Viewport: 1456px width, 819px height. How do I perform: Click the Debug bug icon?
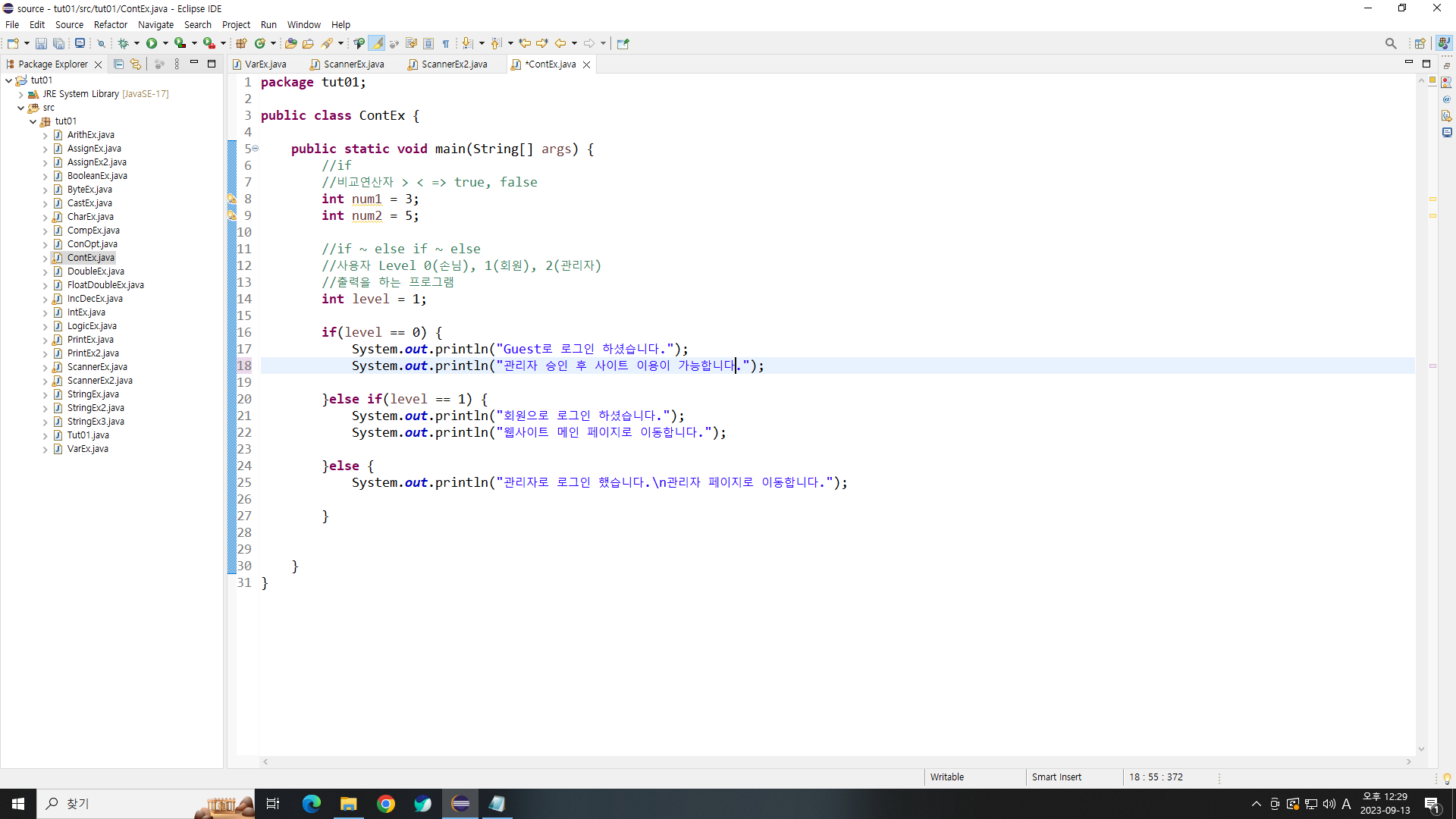click(x=123, y=43)
